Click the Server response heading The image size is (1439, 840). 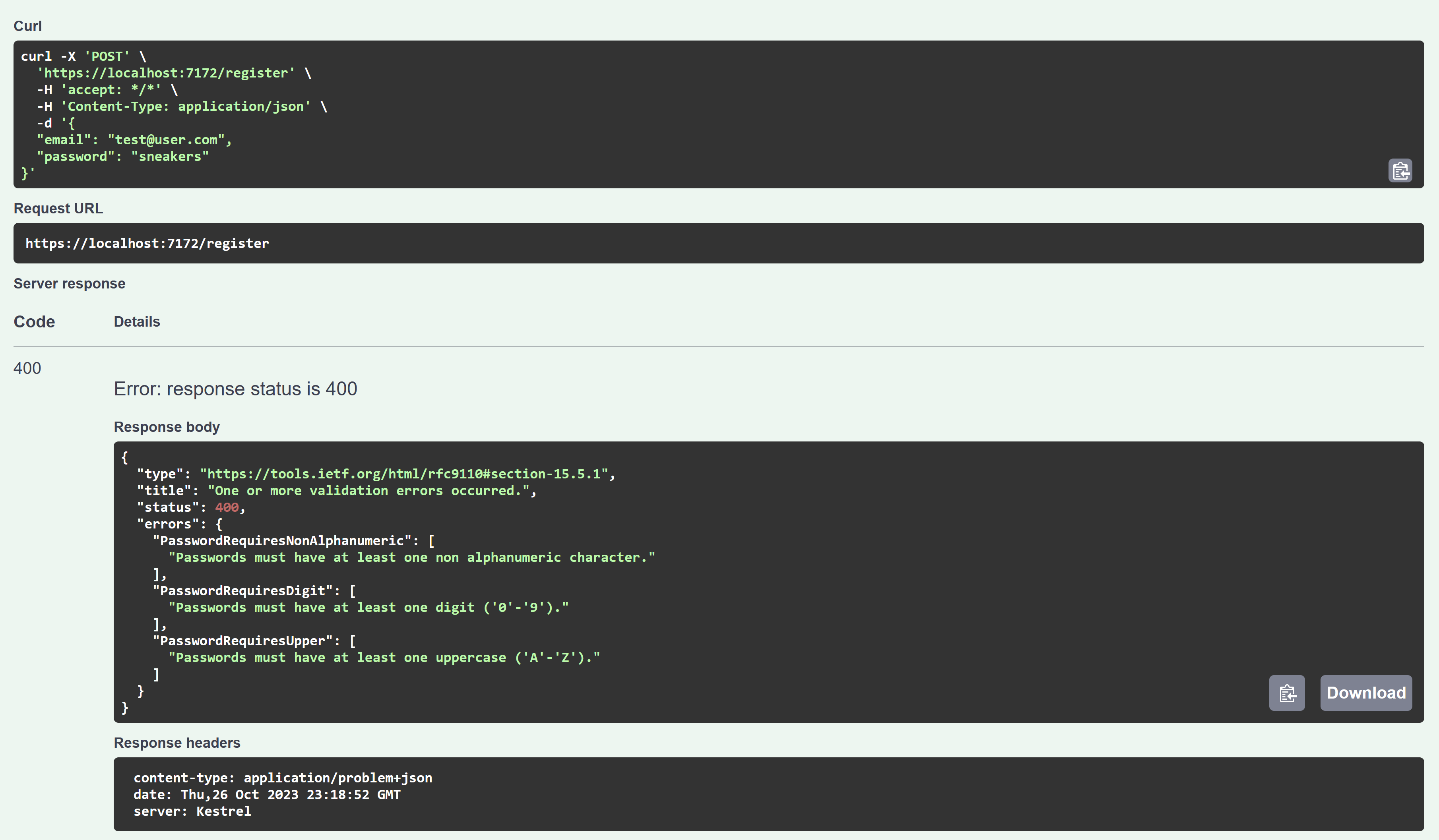69,284
